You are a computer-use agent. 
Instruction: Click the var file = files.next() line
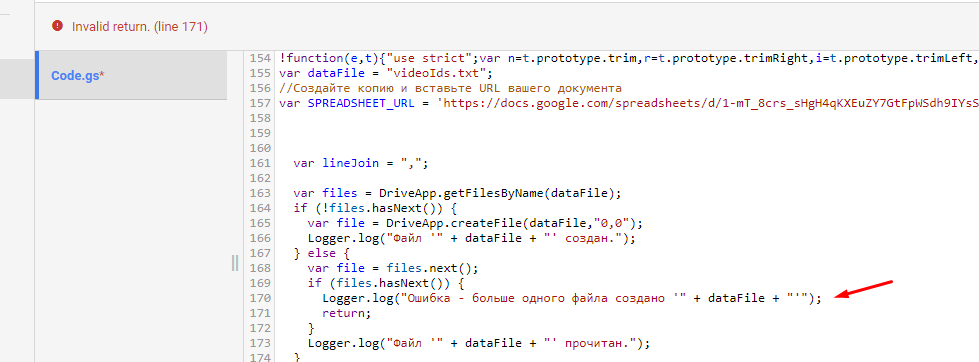[x=392, y=268]
